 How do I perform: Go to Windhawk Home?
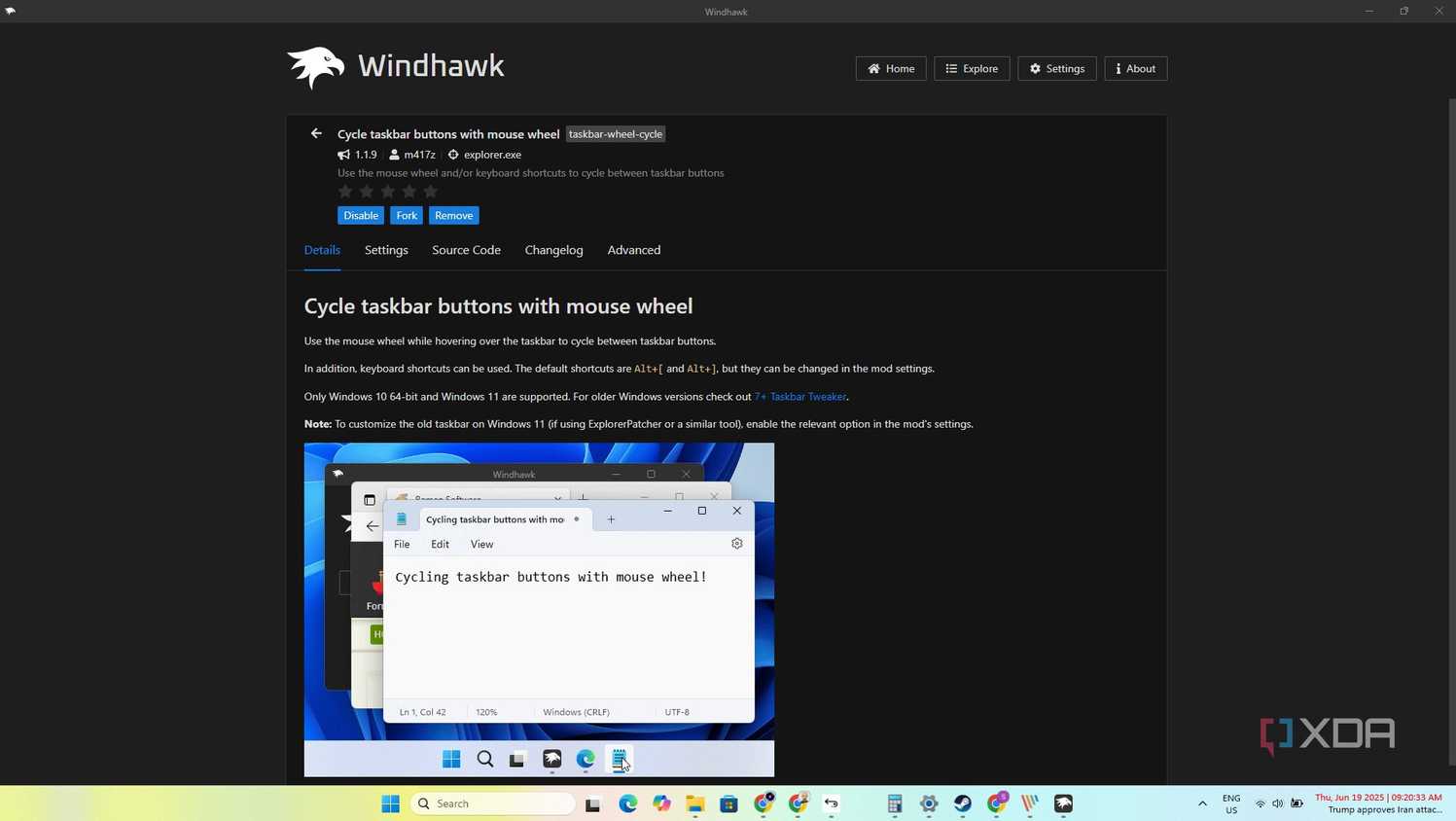pos(891,68)
